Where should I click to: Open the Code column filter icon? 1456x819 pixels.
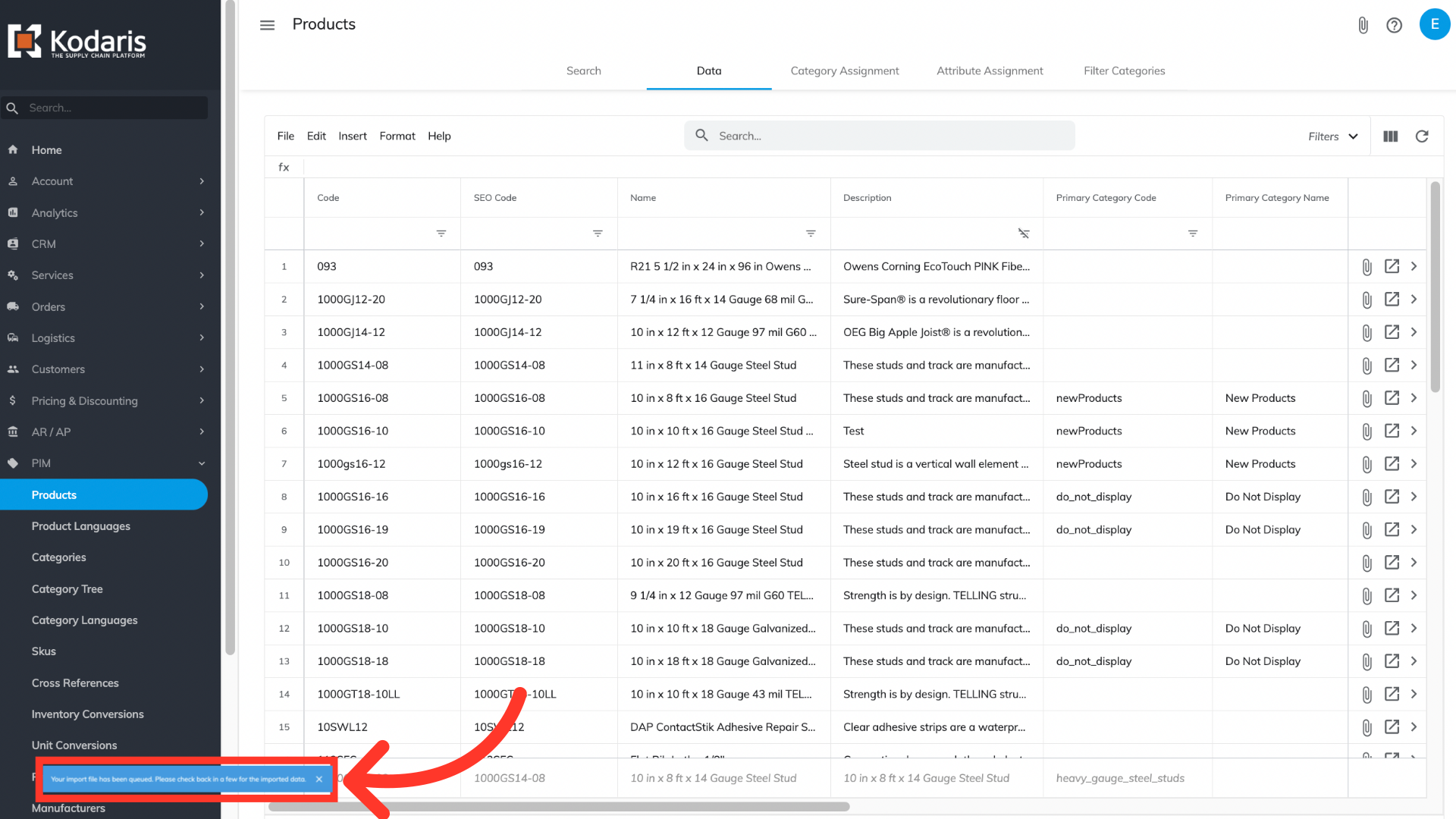(441, 234)
